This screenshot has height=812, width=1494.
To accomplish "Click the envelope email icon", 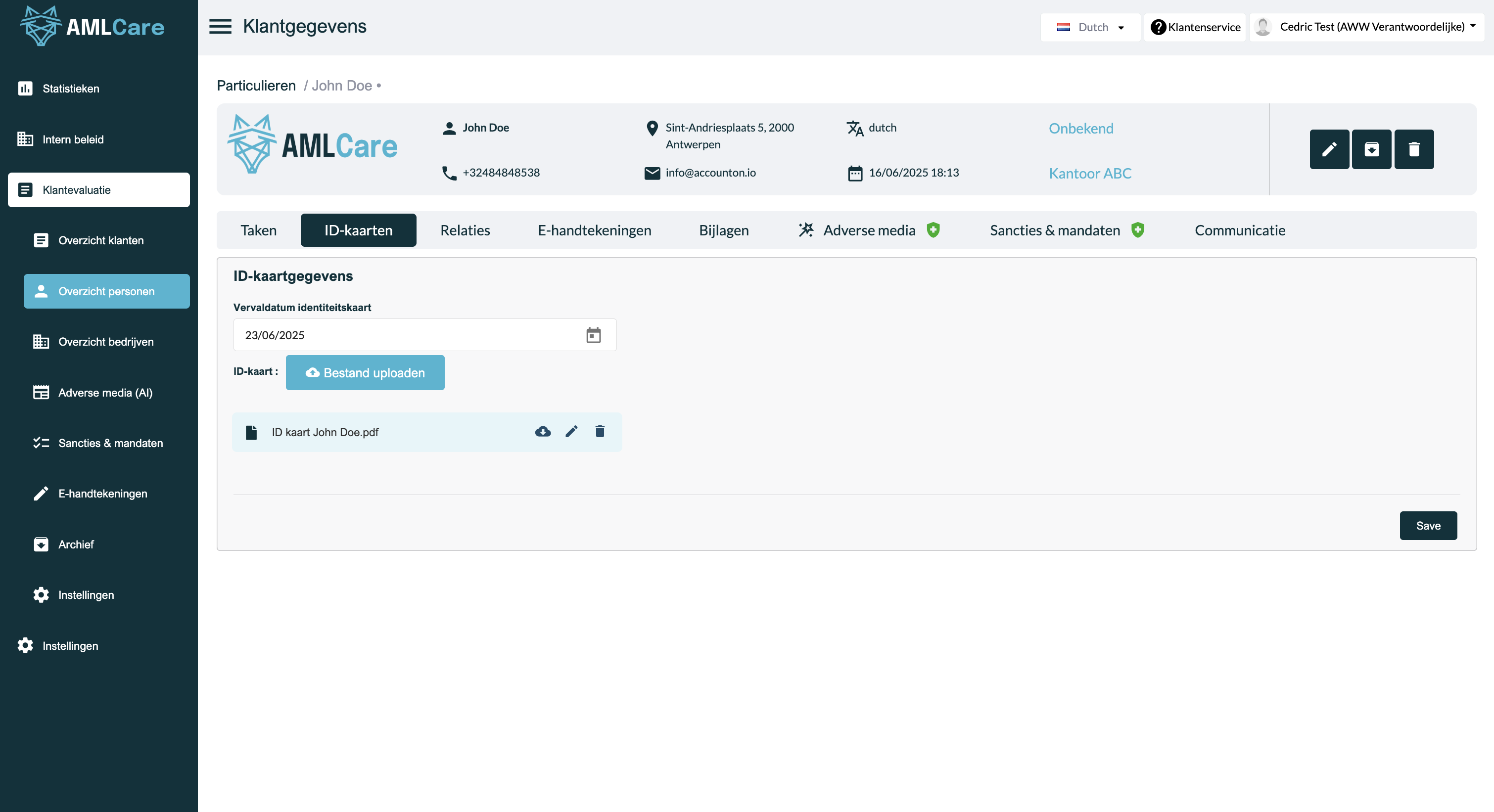I will pyautogui.click(x=652, y=173).
